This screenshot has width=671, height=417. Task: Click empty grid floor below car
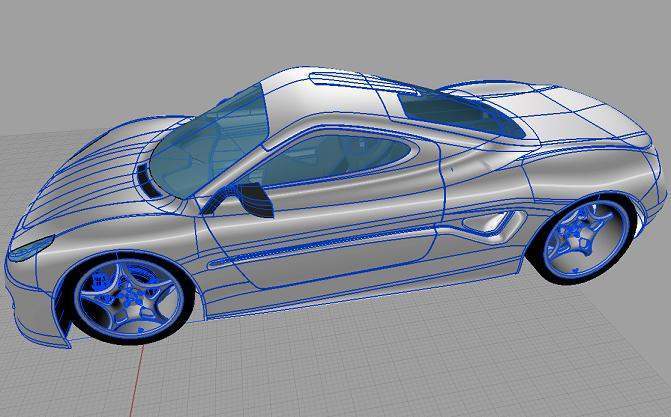400,370
